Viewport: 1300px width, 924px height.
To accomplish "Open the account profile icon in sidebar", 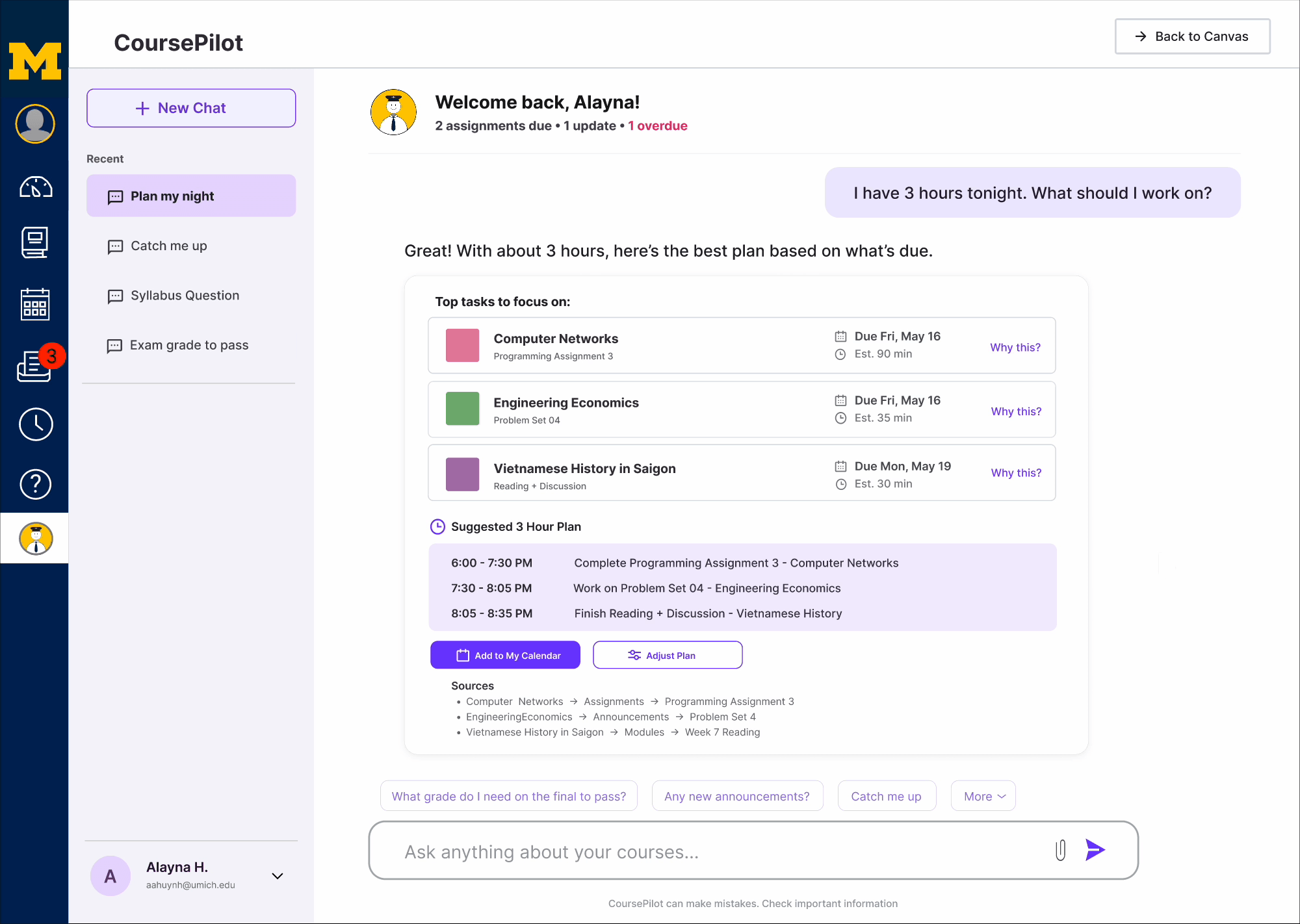I will point(35,123).
